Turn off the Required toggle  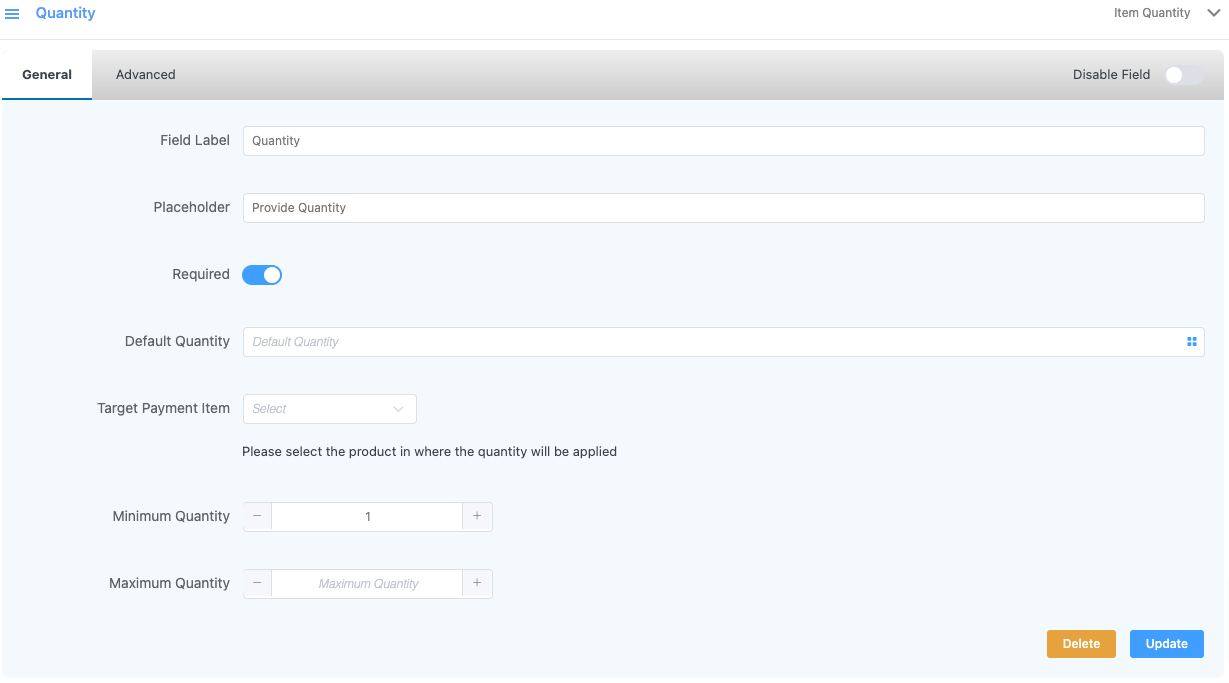point(262,275)
